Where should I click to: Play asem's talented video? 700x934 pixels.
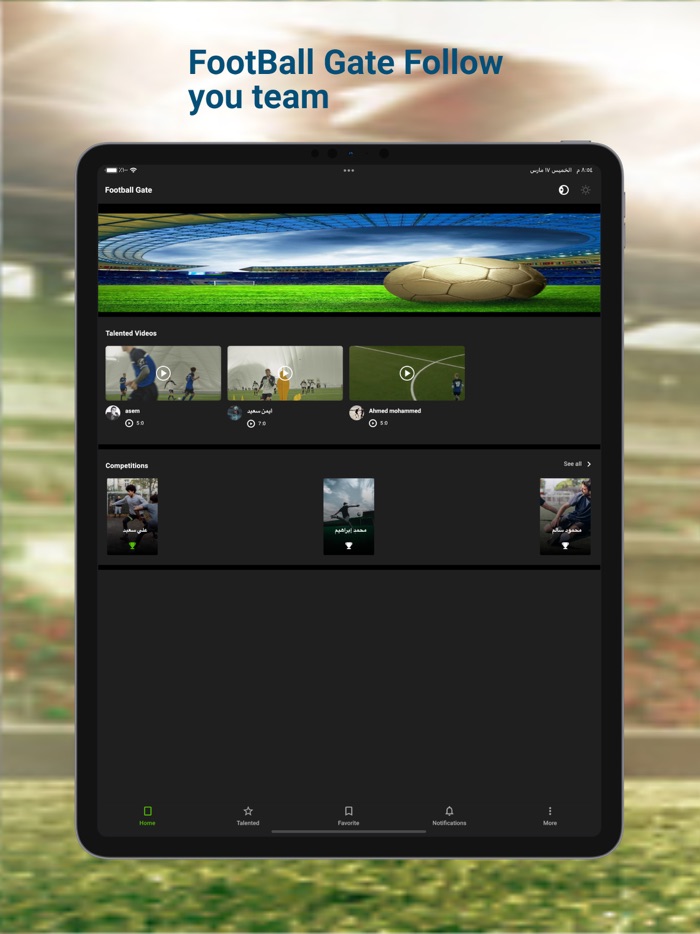tap(163, 373)
